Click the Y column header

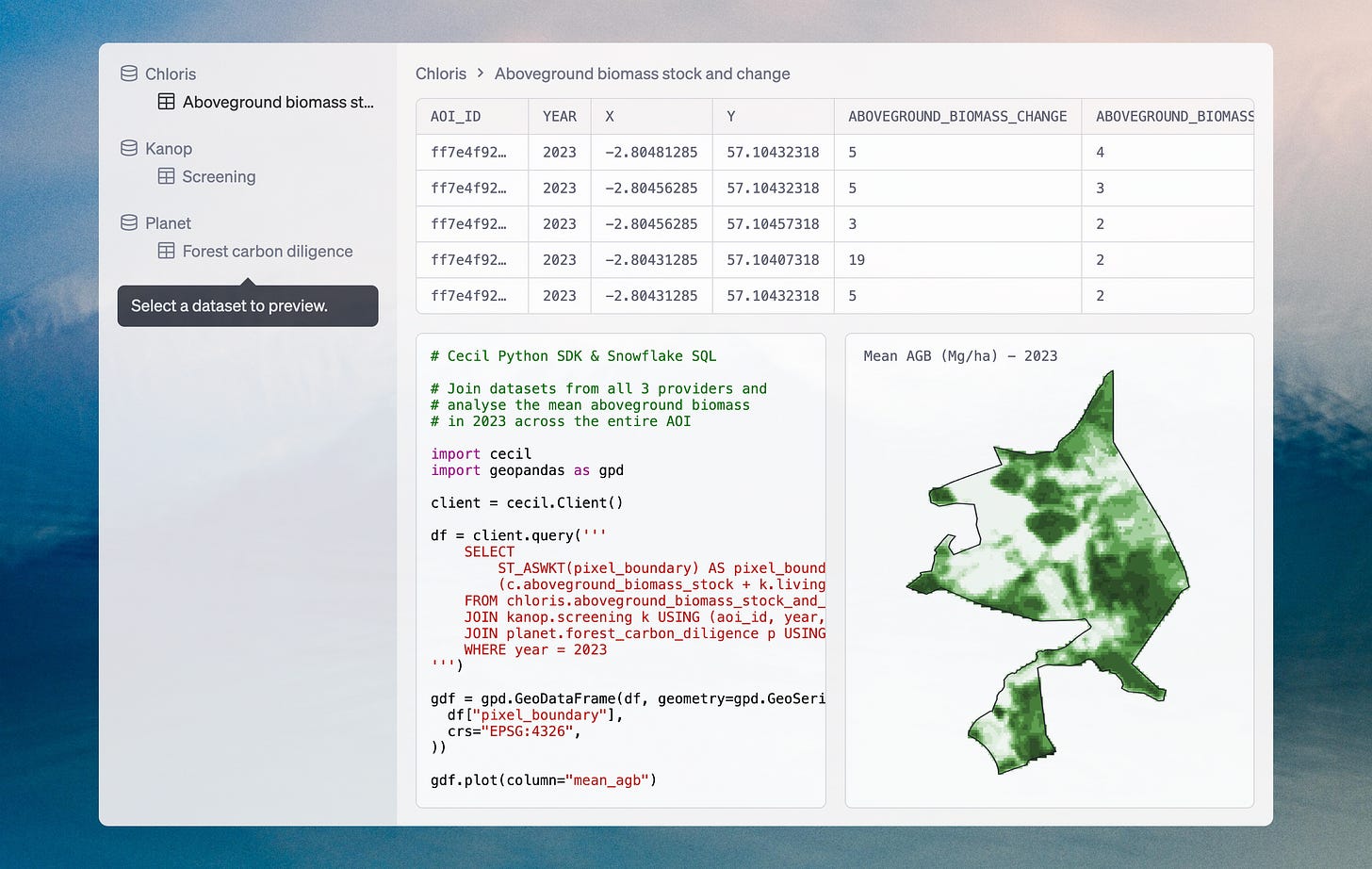[x=774, y=117]
